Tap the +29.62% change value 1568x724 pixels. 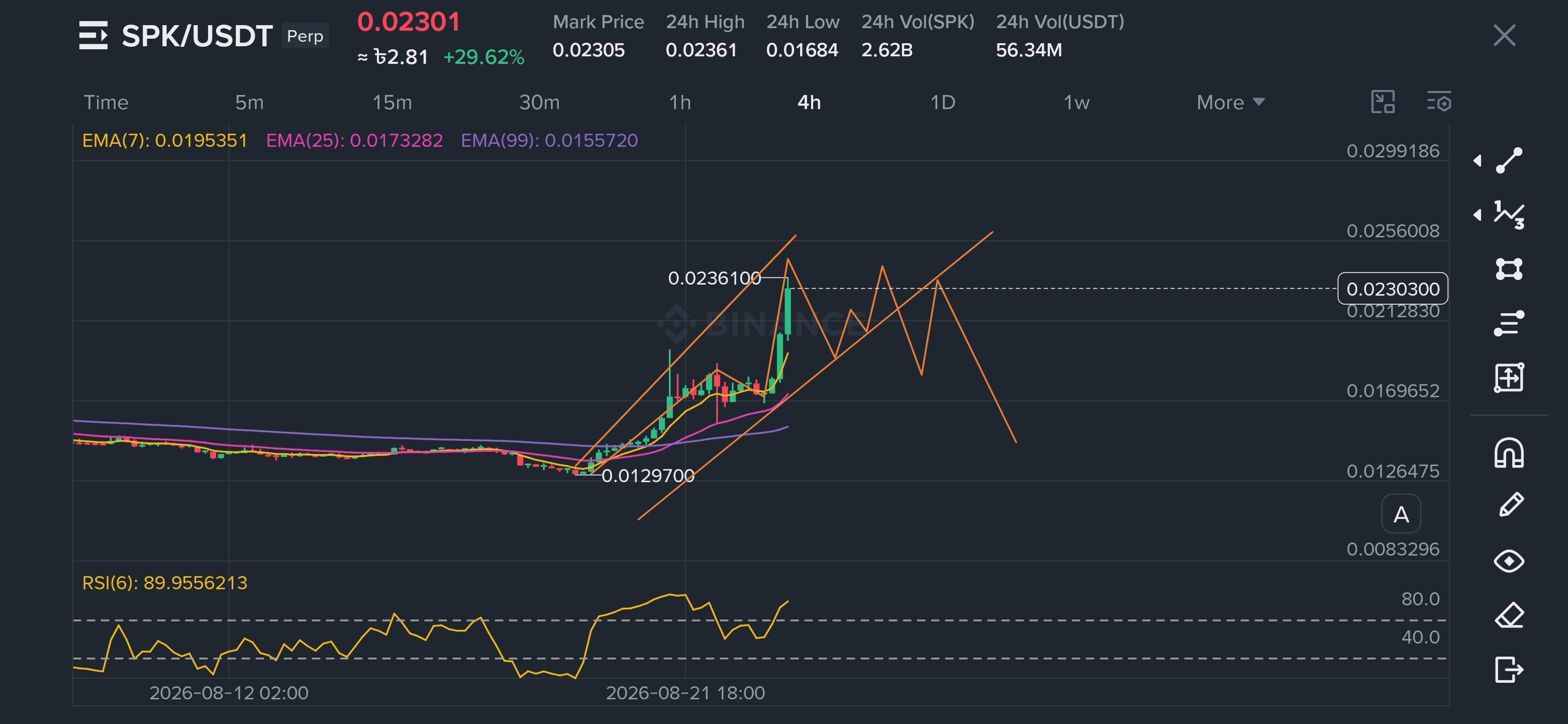(484, 57)
